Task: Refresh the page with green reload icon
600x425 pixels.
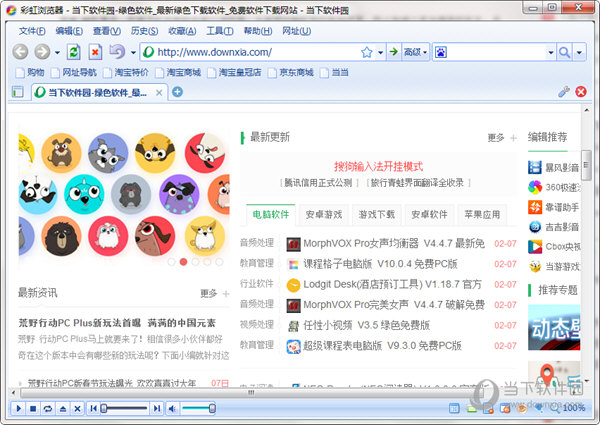Action: [73, 52]
